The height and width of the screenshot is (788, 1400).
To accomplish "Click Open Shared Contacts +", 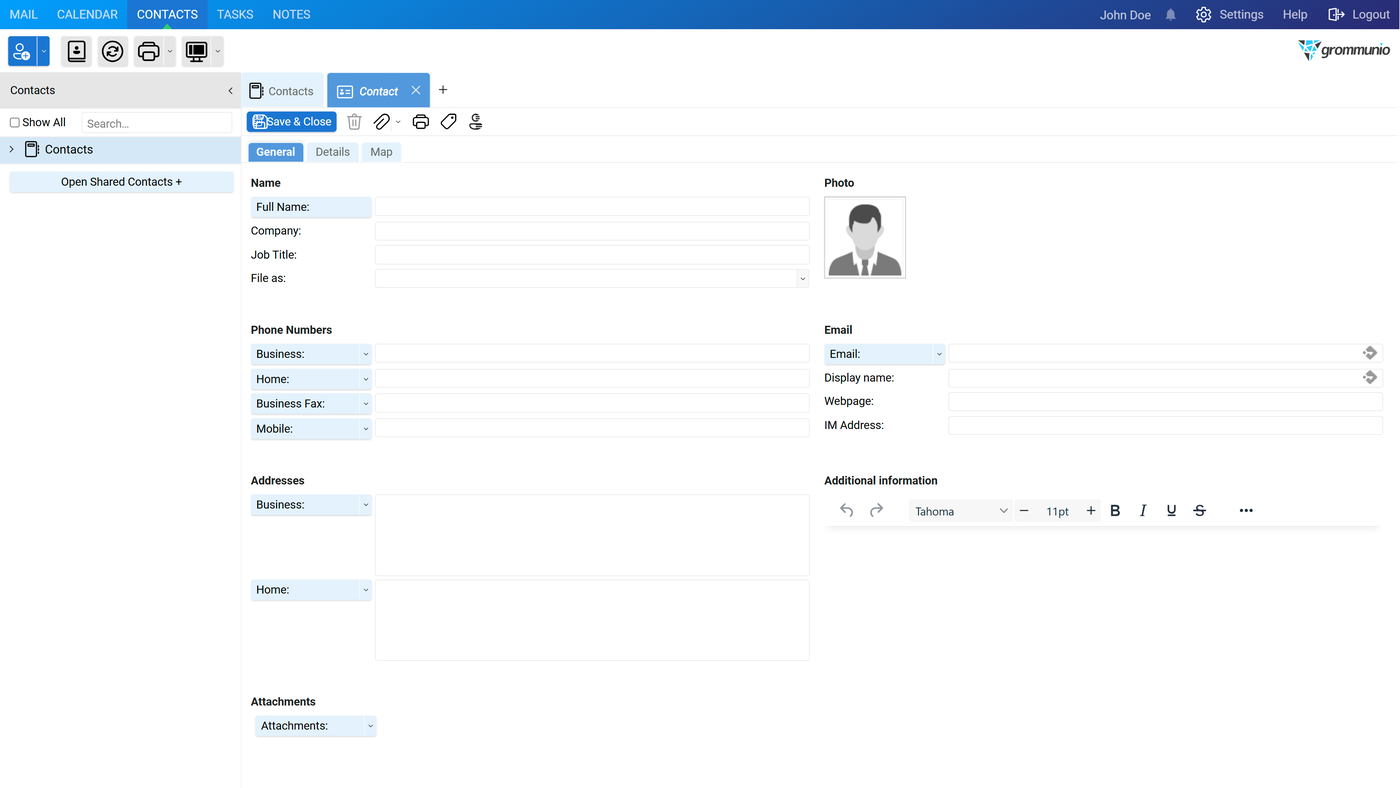I will click(121, 182).
